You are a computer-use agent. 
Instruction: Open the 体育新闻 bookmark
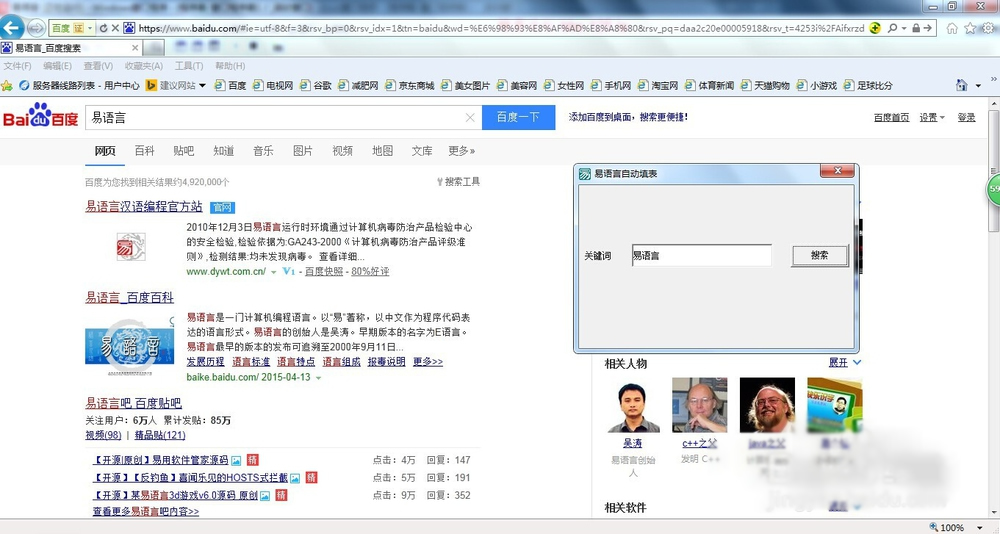(709, 85)
